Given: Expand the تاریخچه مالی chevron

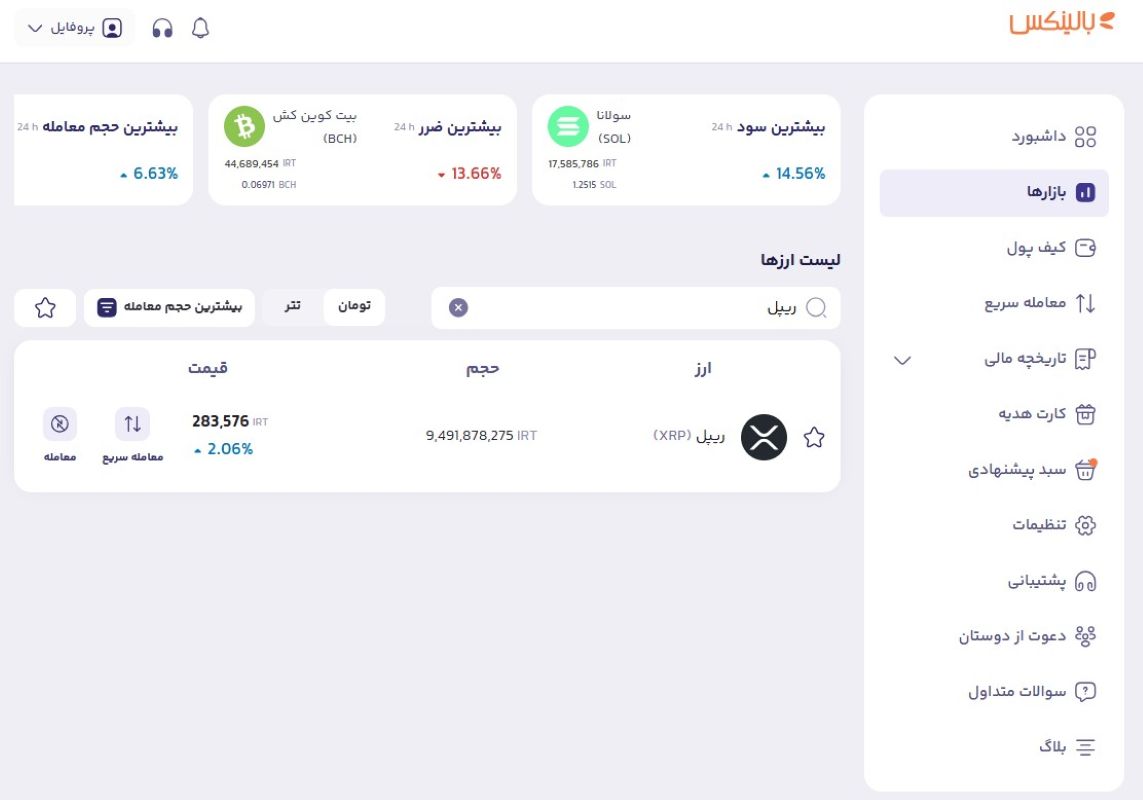Looking at the screenshot, I should coord(902,360).
